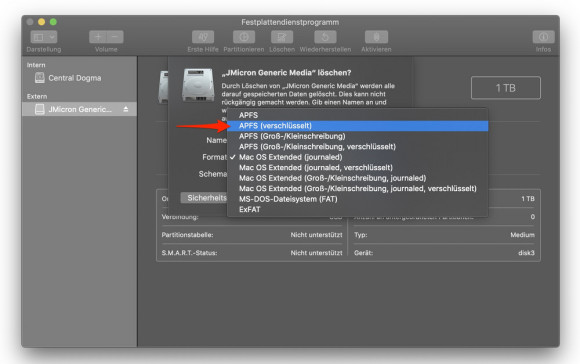Click the 1 TB capacity box
This screenshot has width=580, height=364.
[506, 88]
